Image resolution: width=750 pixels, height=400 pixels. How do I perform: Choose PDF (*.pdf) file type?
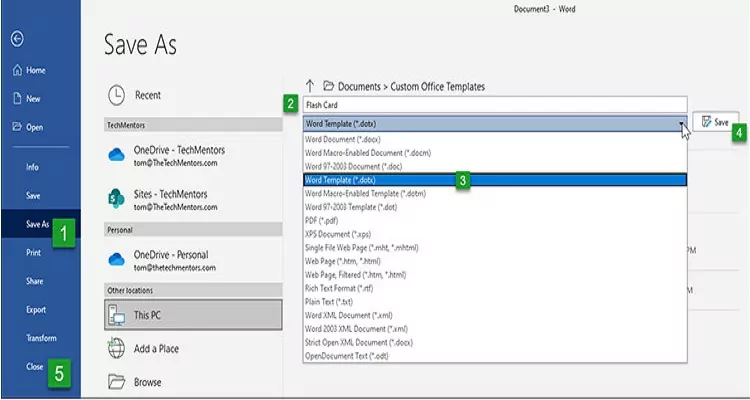click(x=495, y=221)
